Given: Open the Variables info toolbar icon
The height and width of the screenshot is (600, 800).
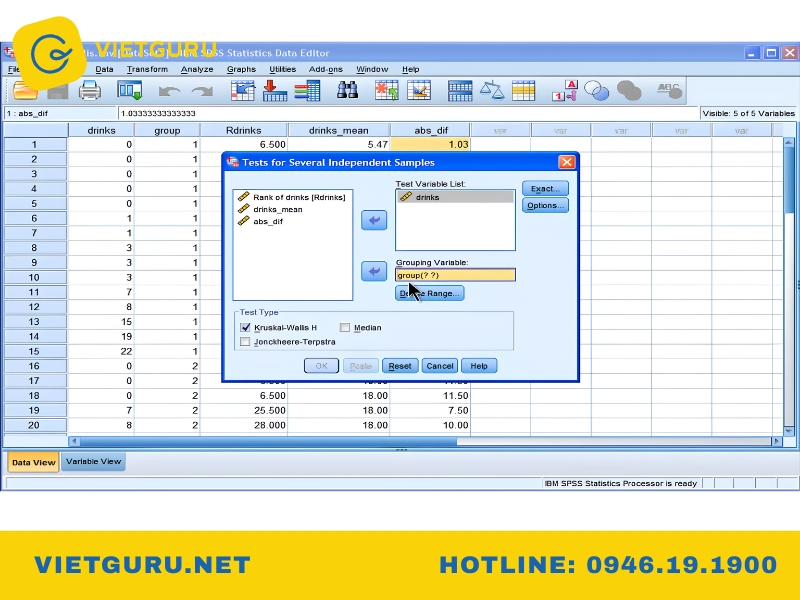Looking at the screenshot, I should click(x=307, y=91).
